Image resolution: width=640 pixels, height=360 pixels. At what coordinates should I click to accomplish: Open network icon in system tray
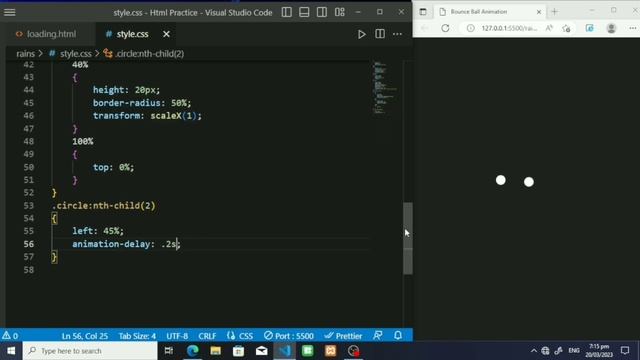click(545, 351)
